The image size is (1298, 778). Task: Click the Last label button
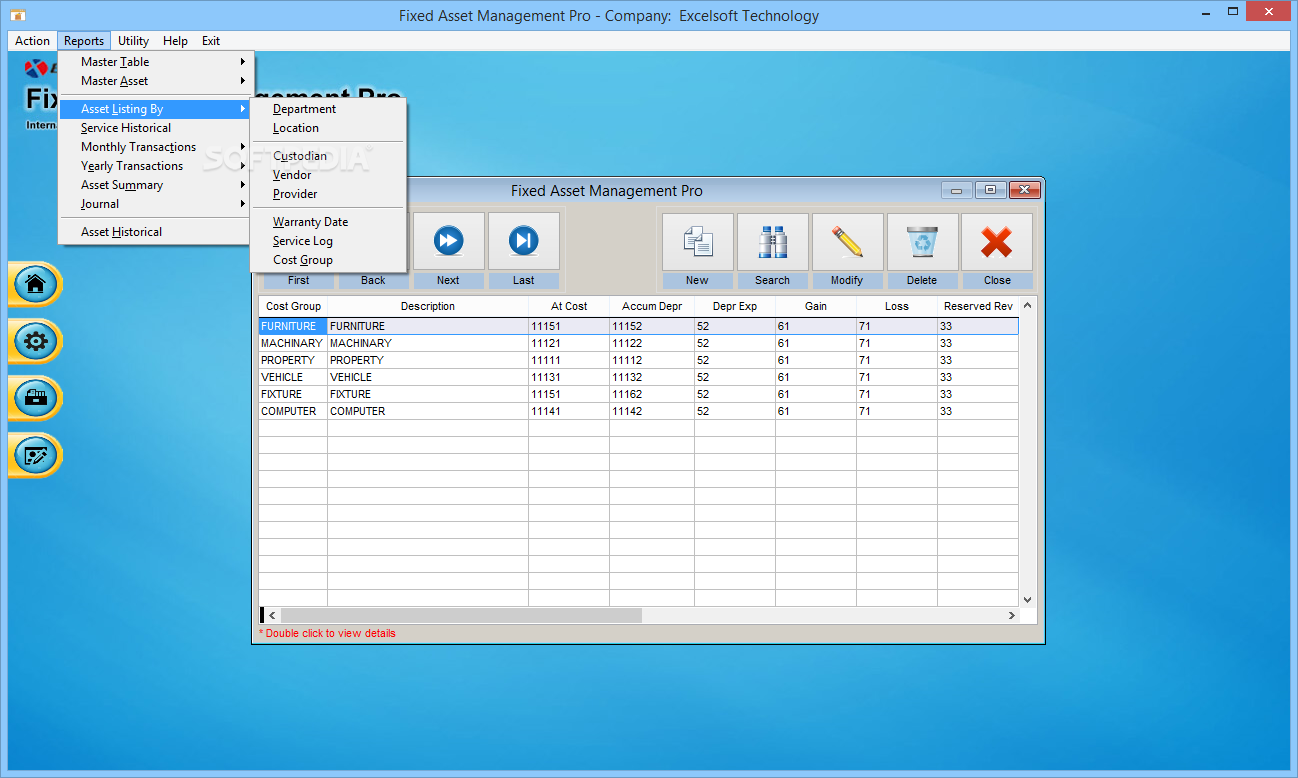(x=524, y=281)
